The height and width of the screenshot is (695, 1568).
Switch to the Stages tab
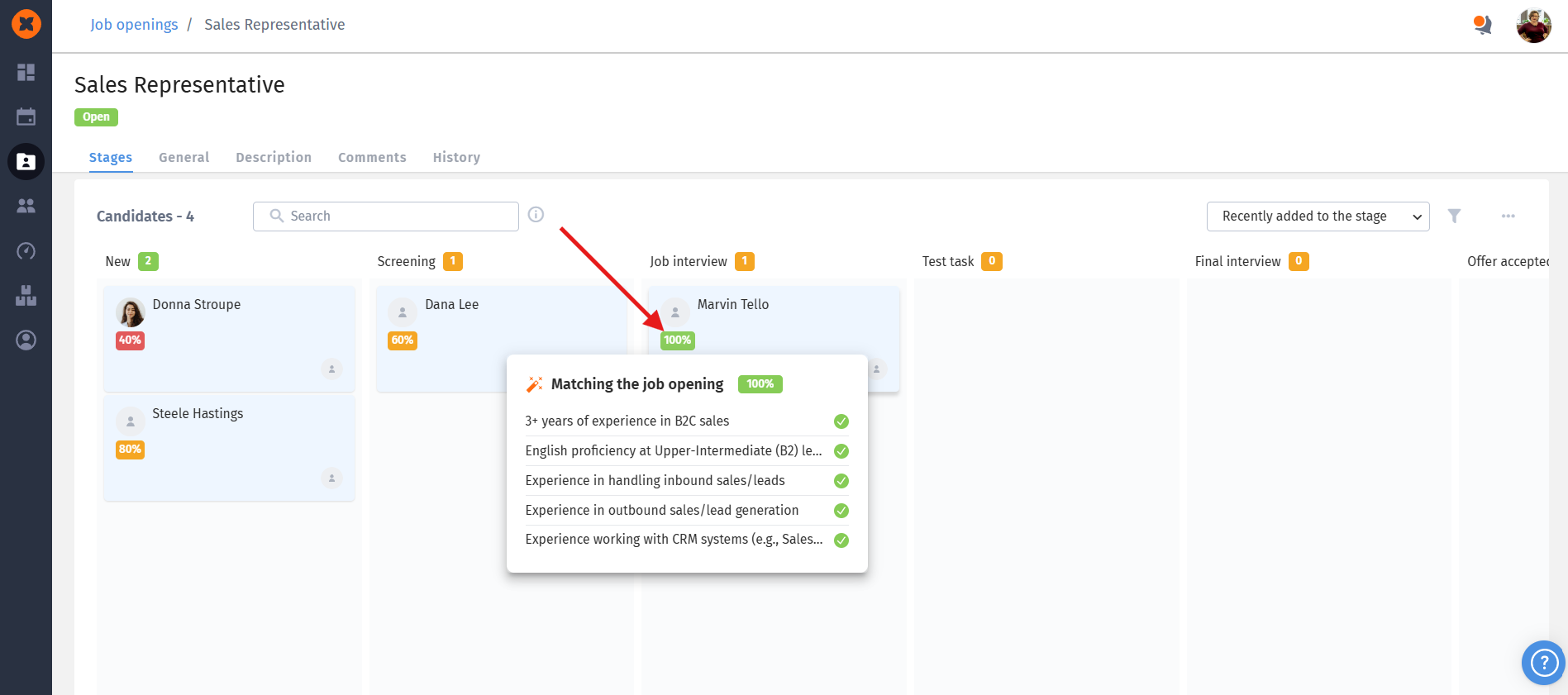(x=111, y=157)
